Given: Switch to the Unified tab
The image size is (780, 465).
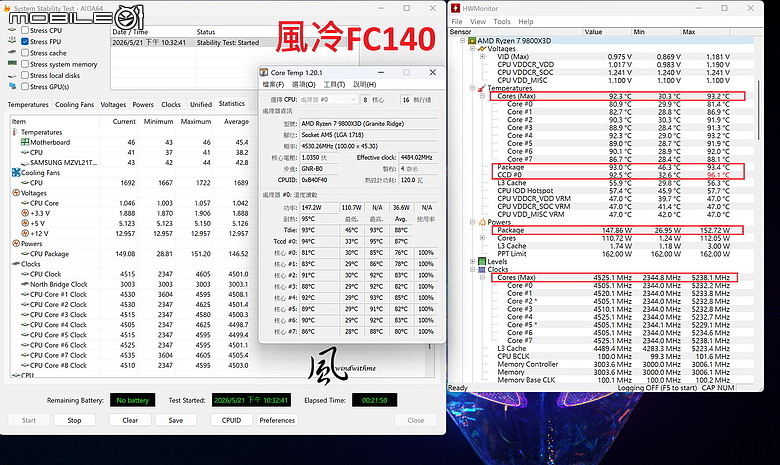Looking at the screenshot, I should pyautogui.click(x=200, y=104).
